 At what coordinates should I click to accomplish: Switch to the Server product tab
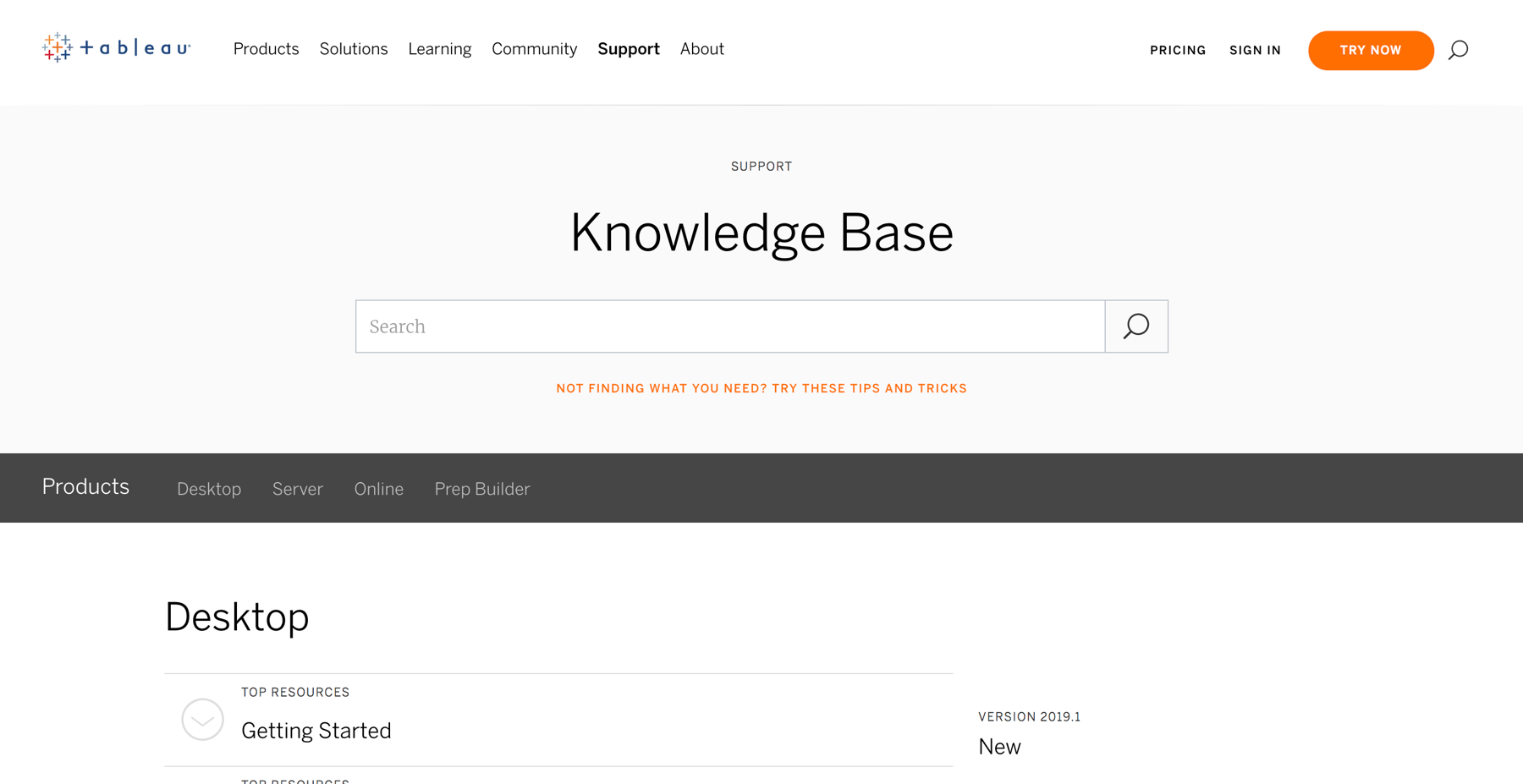click(297, 489)
